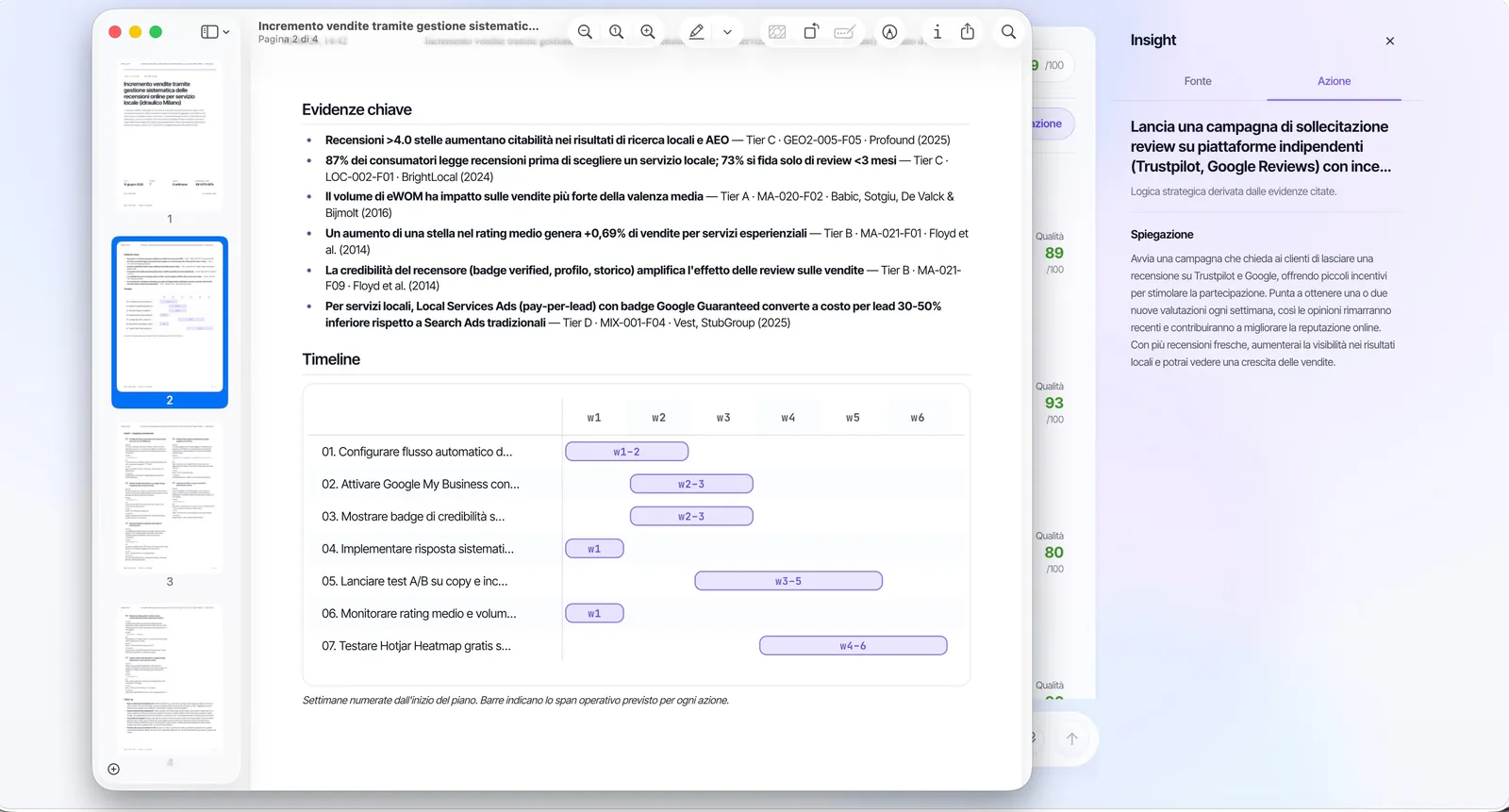
Task: Click the 'w4-6' timeline bar
Action: (x=853, y=646)
